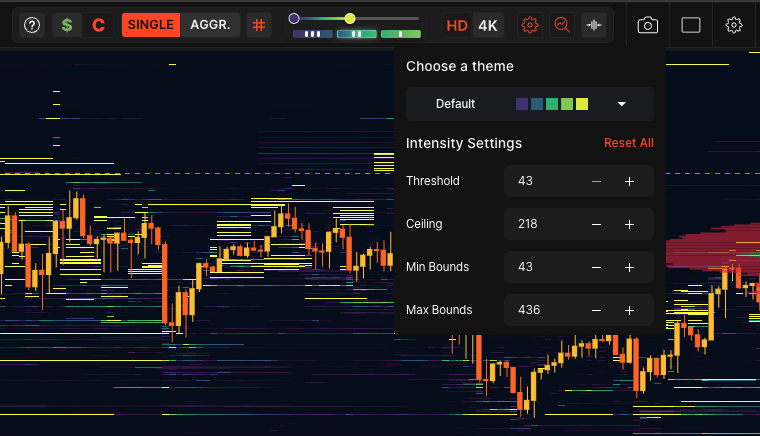
Task: Toggle the grid hash icon
Action: tap(259, 25)
